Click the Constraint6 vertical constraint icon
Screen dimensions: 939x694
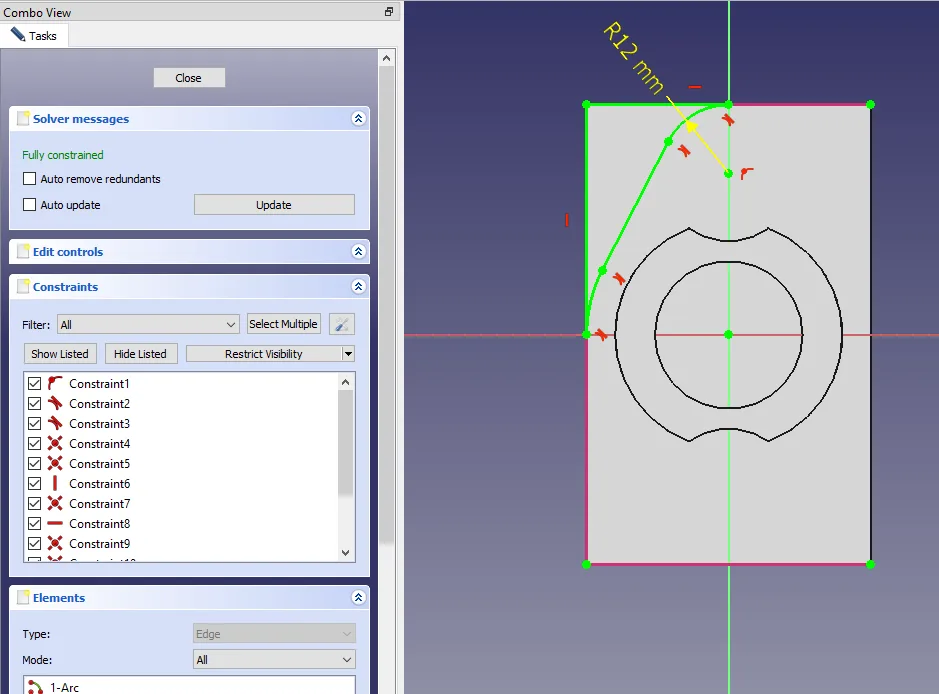click(55, 483)
